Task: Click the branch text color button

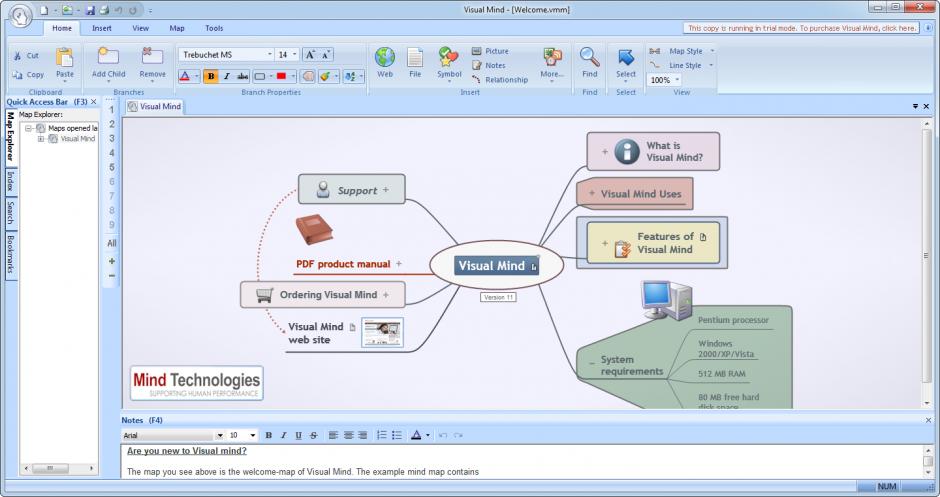Action: [185, 76]
